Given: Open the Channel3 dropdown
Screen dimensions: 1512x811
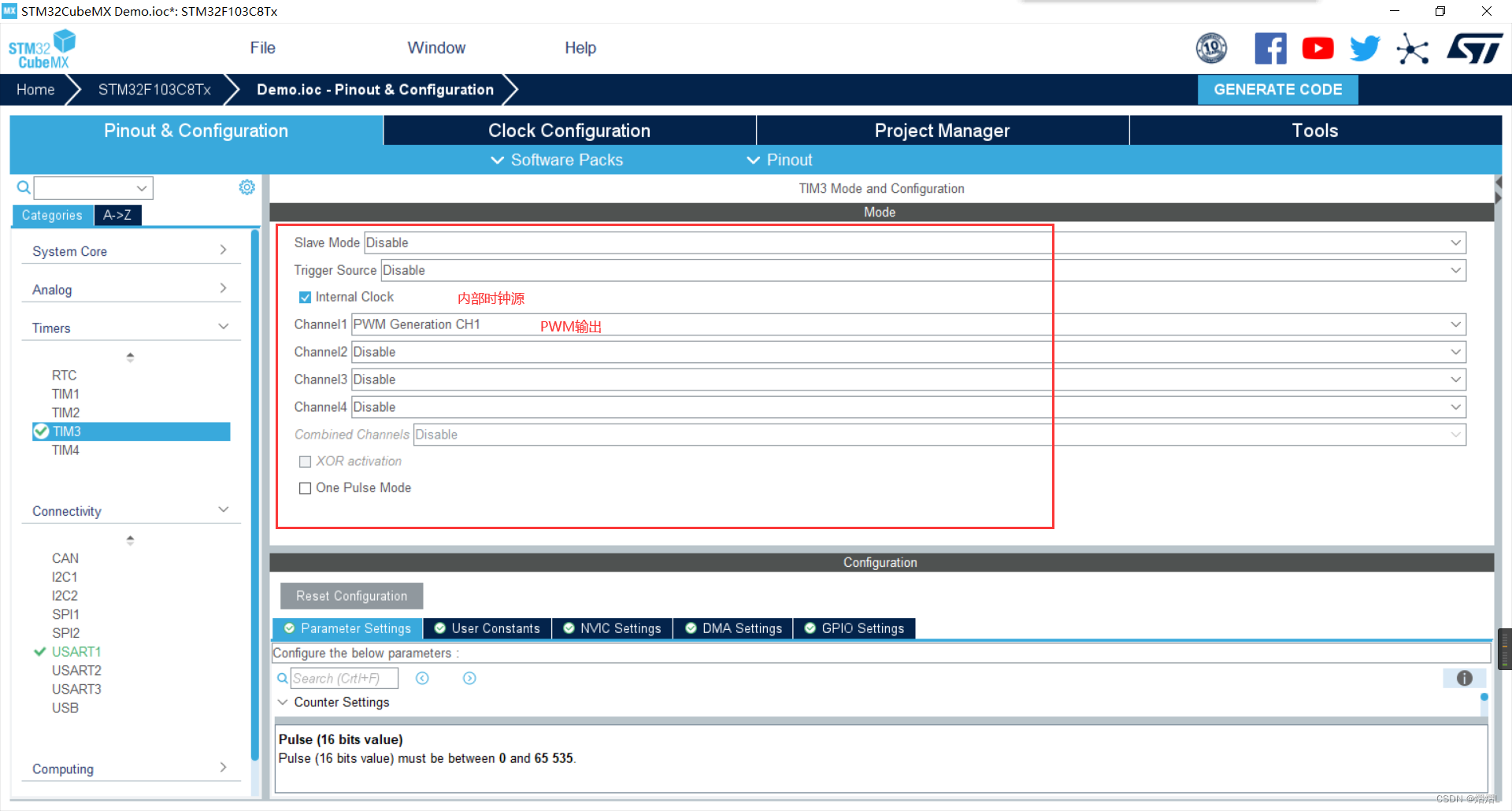Looking at the screenshot, I should [909, 380].
